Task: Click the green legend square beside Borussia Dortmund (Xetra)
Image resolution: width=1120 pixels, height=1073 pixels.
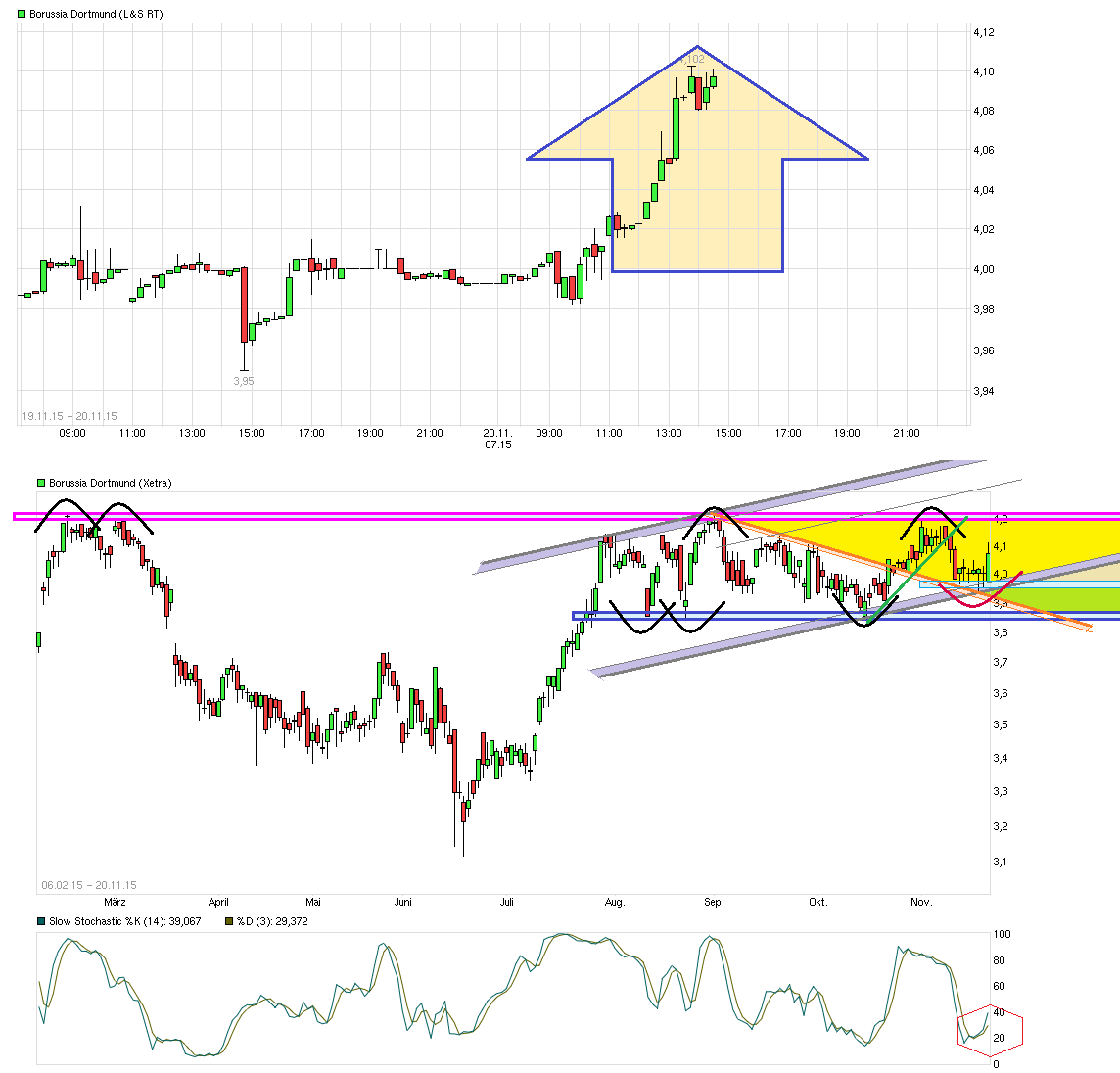Action: 41,483
